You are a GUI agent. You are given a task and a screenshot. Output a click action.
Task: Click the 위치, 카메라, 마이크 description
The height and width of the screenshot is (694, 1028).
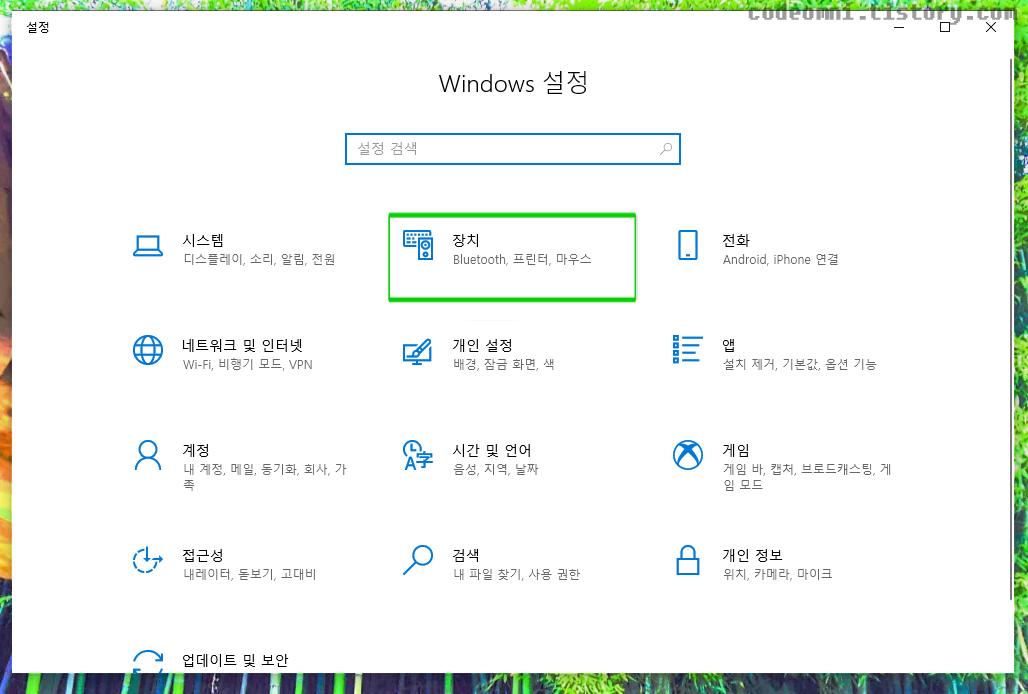click(x=778, y=574)
